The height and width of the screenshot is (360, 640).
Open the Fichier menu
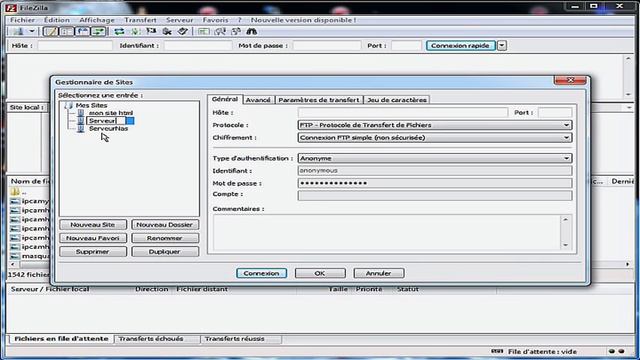(22, 20)
